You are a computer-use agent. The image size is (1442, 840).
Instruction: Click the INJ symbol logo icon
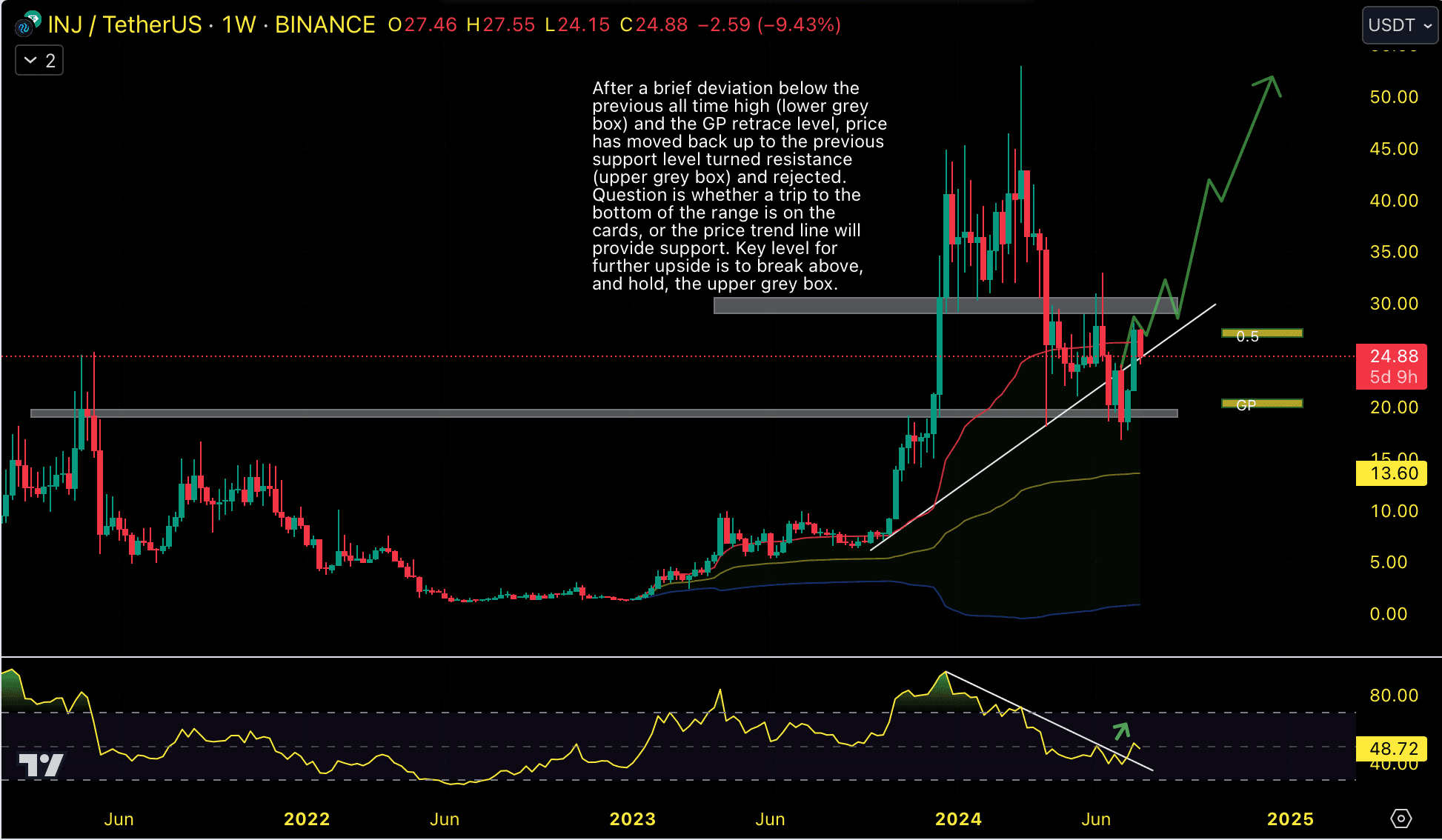(27, 24)
